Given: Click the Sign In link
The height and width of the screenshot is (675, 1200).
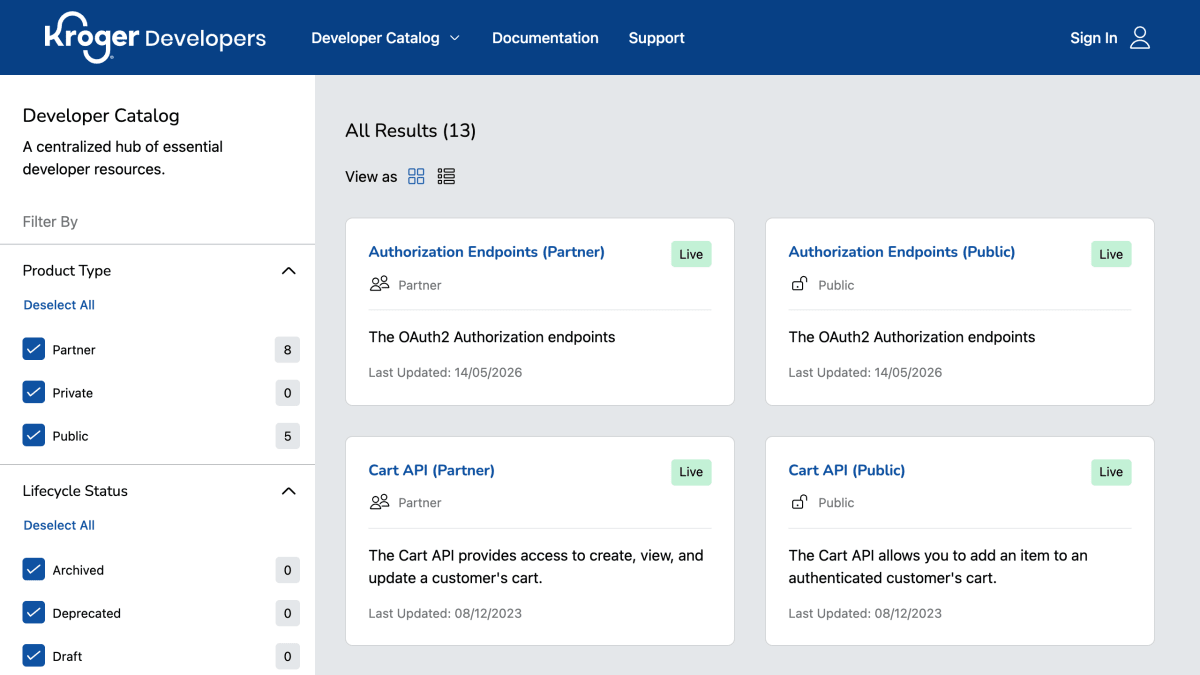Looking at the screenshot, I should pos(1093,38).
